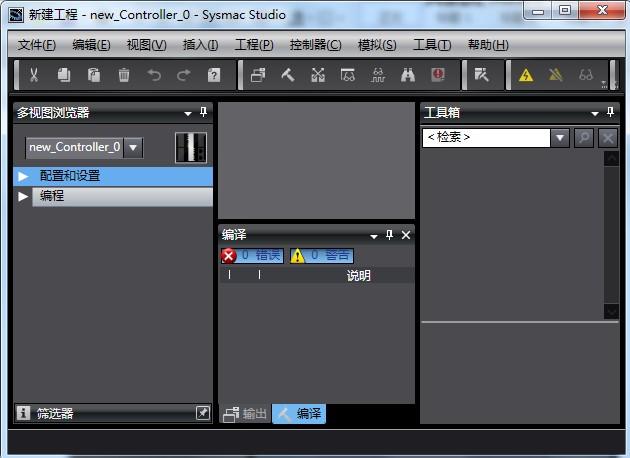The image size is (630, 458).
Task: Switch to the 输出 tab
Action: pos(245,413)
